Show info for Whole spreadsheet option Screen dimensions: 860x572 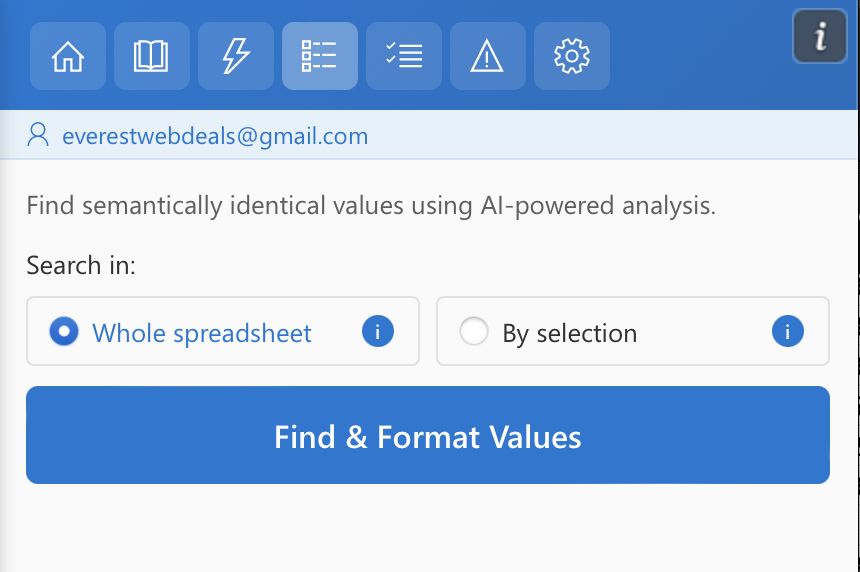tap(377, 331)
